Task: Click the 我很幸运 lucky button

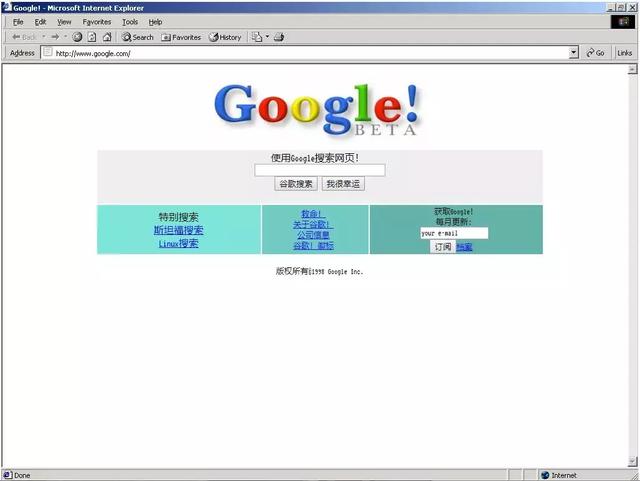Action: (343, 184)
